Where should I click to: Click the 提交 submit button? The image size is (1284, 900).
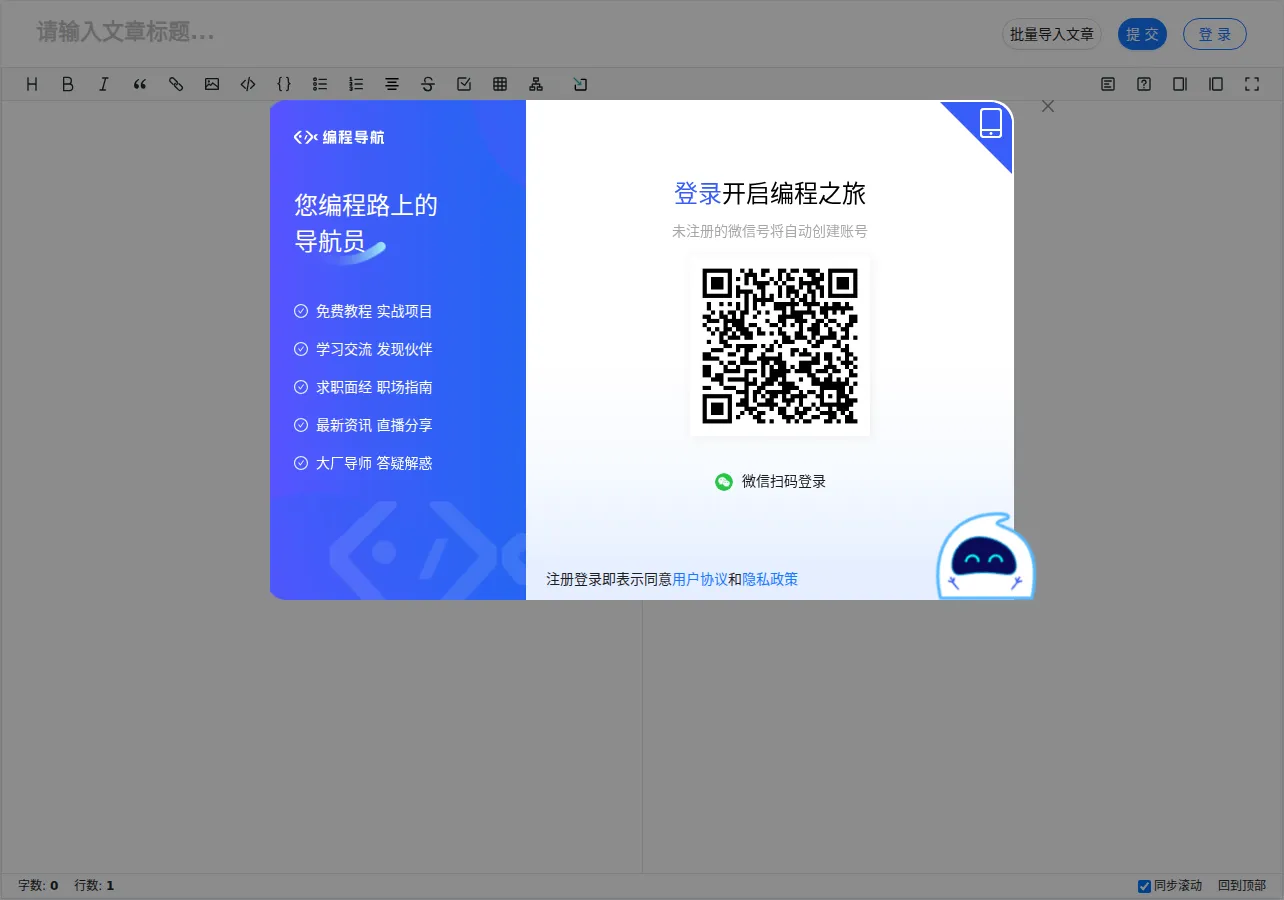pos(1142,34)
